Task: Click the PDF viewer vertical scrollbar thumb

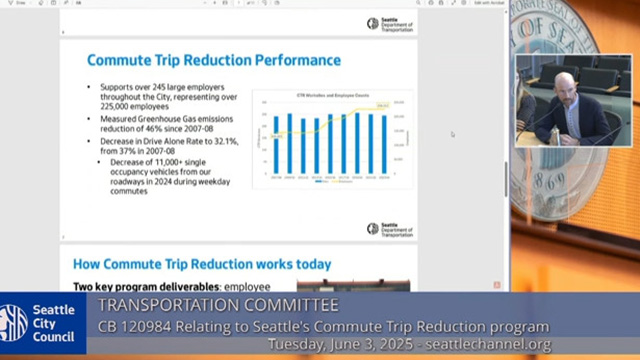Action: click(x=506, y=179)
